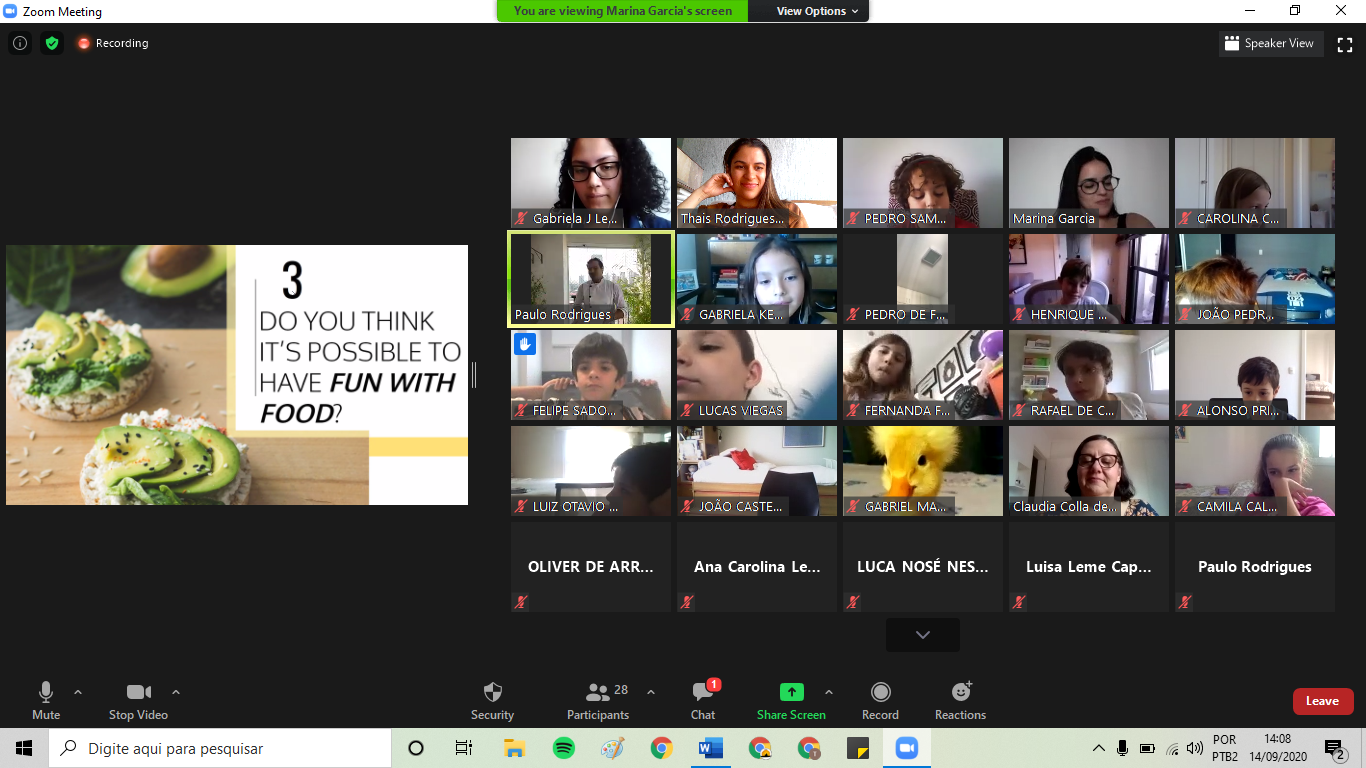
Task: Select the JOÃO PEDR... video tile
Action: click(x=1255, y=279)
